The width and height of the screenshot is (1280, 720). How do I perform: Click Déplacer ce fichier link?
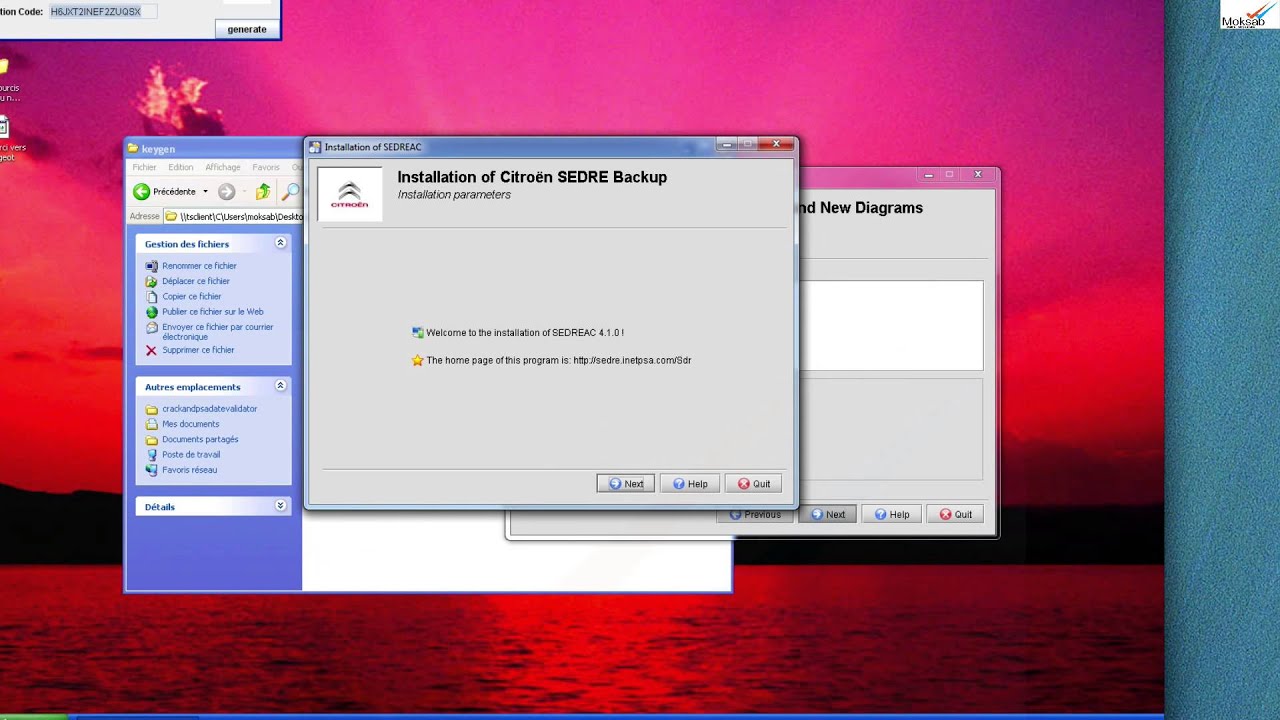coord(196,281)
